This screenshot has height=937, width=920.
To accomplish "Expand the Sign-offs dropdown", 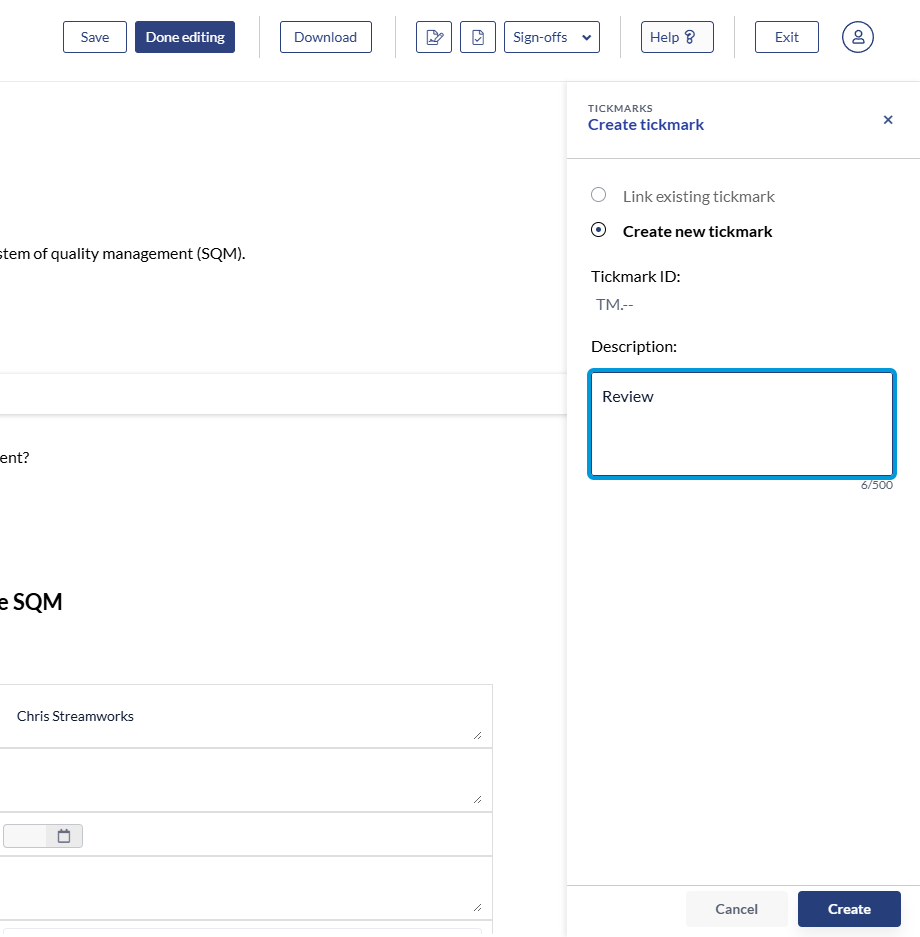I will [x=552, y=37].
